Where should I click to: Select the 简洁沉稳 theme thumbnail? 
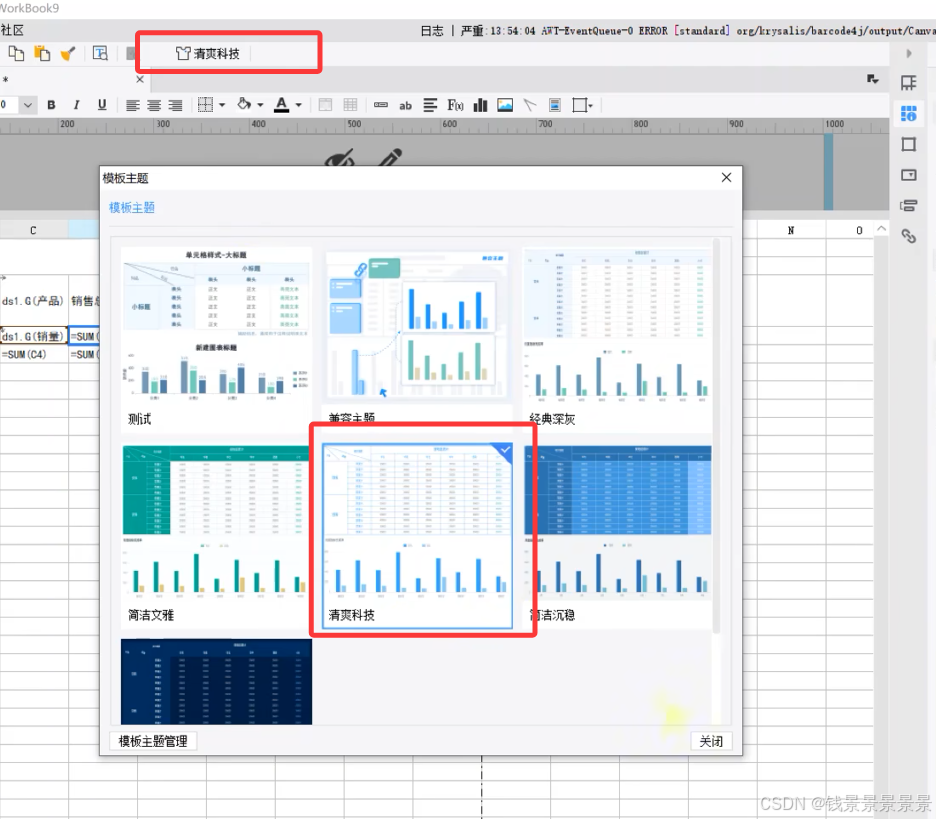pos(617,535)
